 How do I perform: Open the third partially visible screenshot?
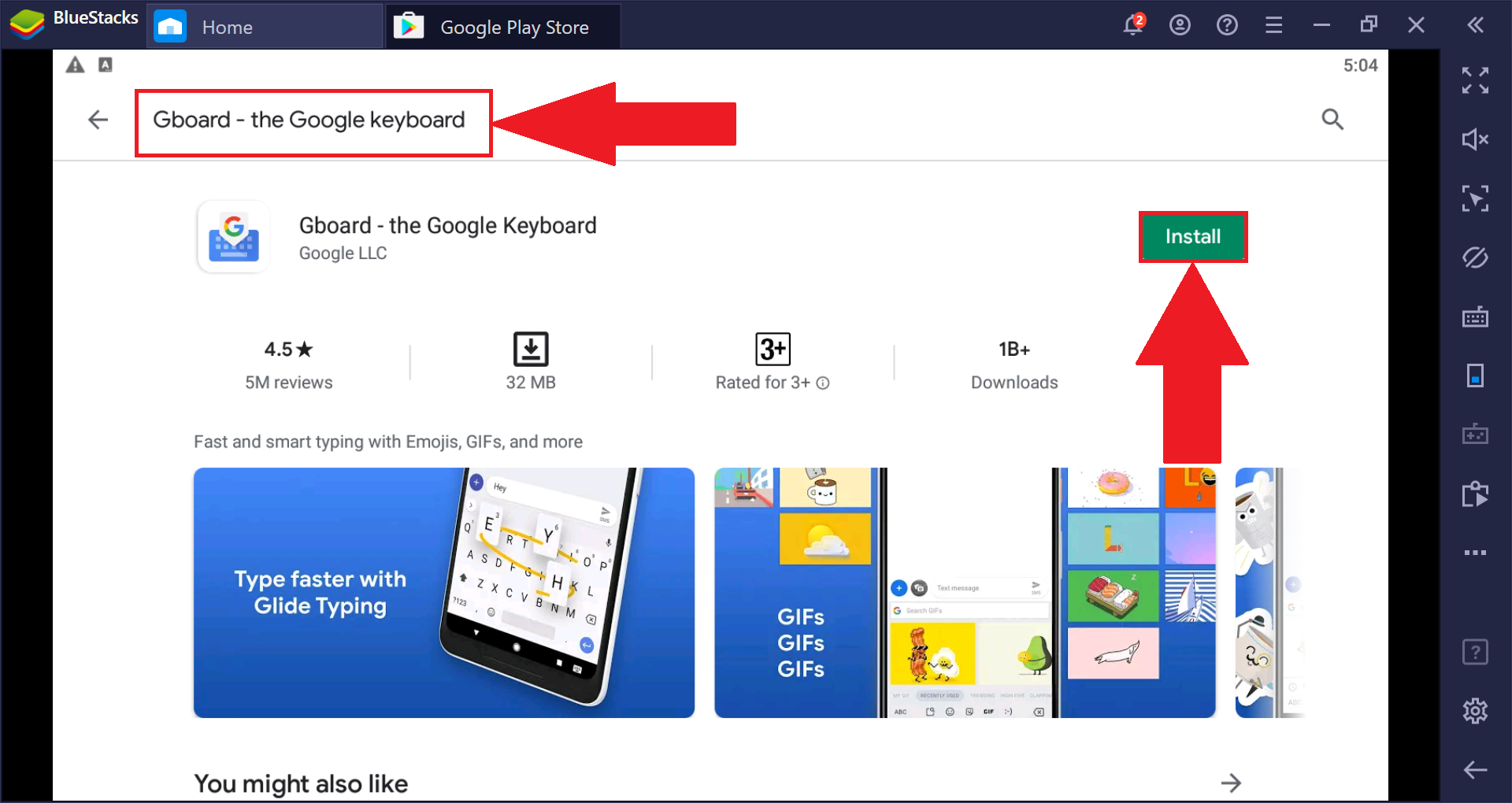[x=1269, y=593]
